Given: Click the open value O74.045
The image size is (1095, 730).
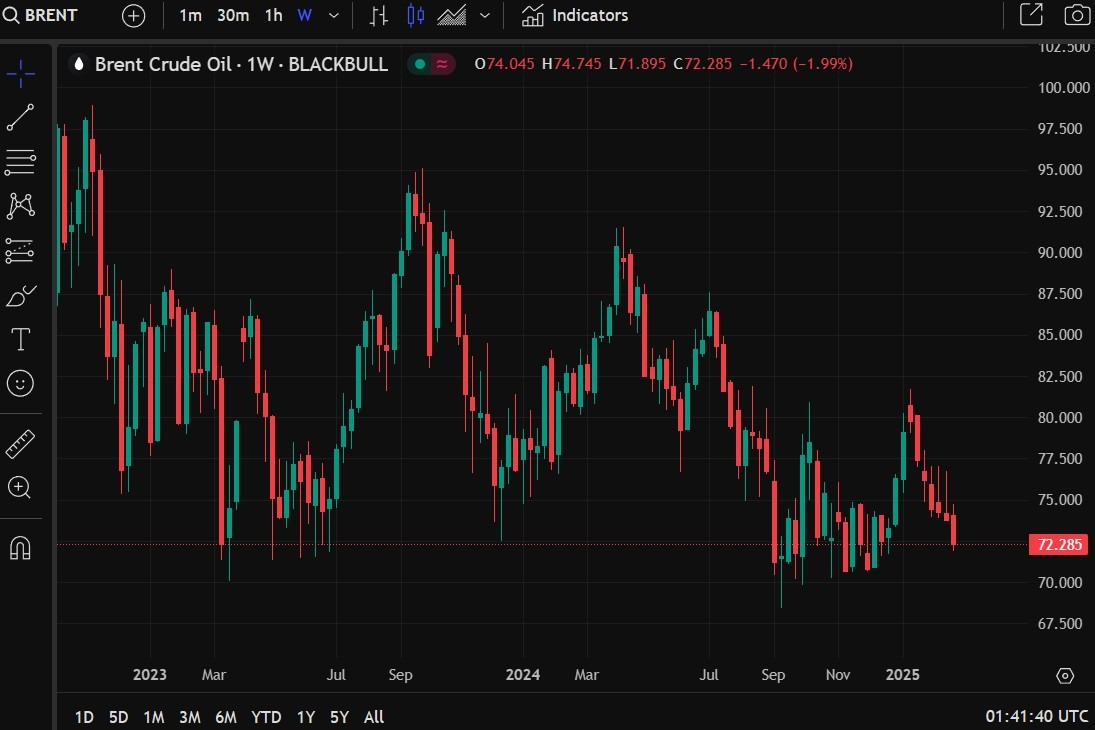Looking at the screenshot, I should tap(504, 64).
